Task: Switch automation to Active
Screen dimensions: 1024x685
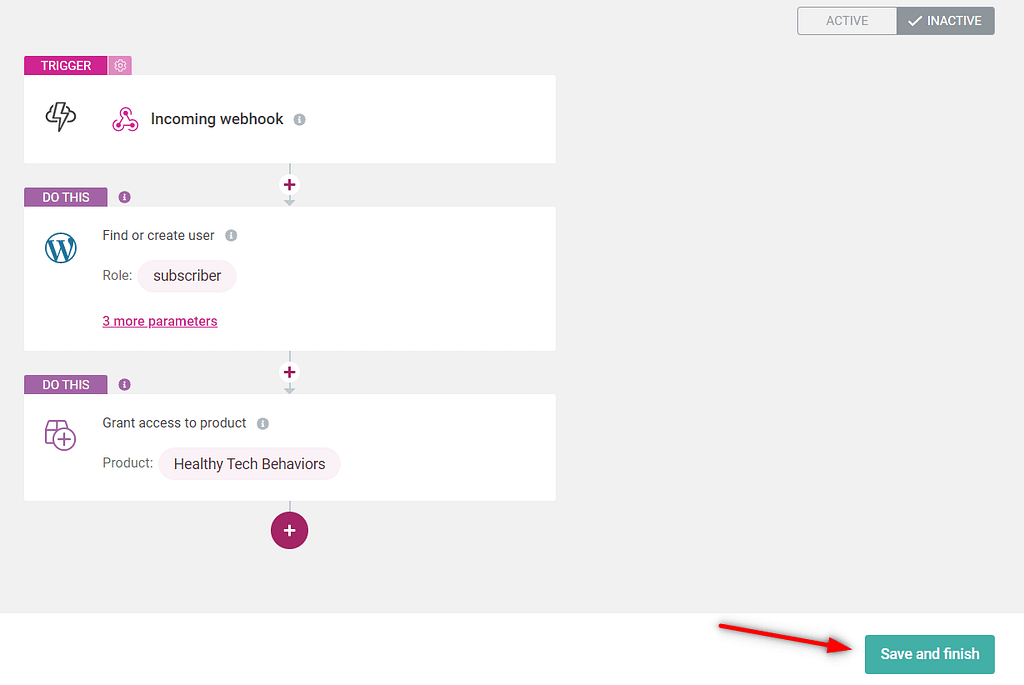Action: (847, 21)
